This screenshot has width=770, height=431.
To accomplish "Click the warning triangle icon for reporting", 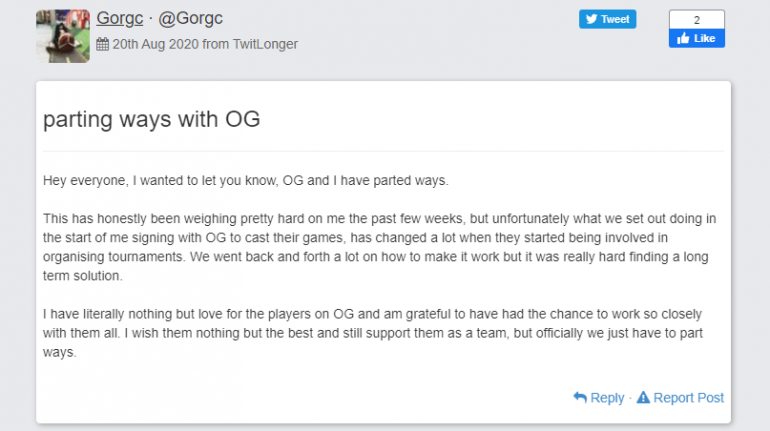I will pyautogui.click(x=643, y=397).
